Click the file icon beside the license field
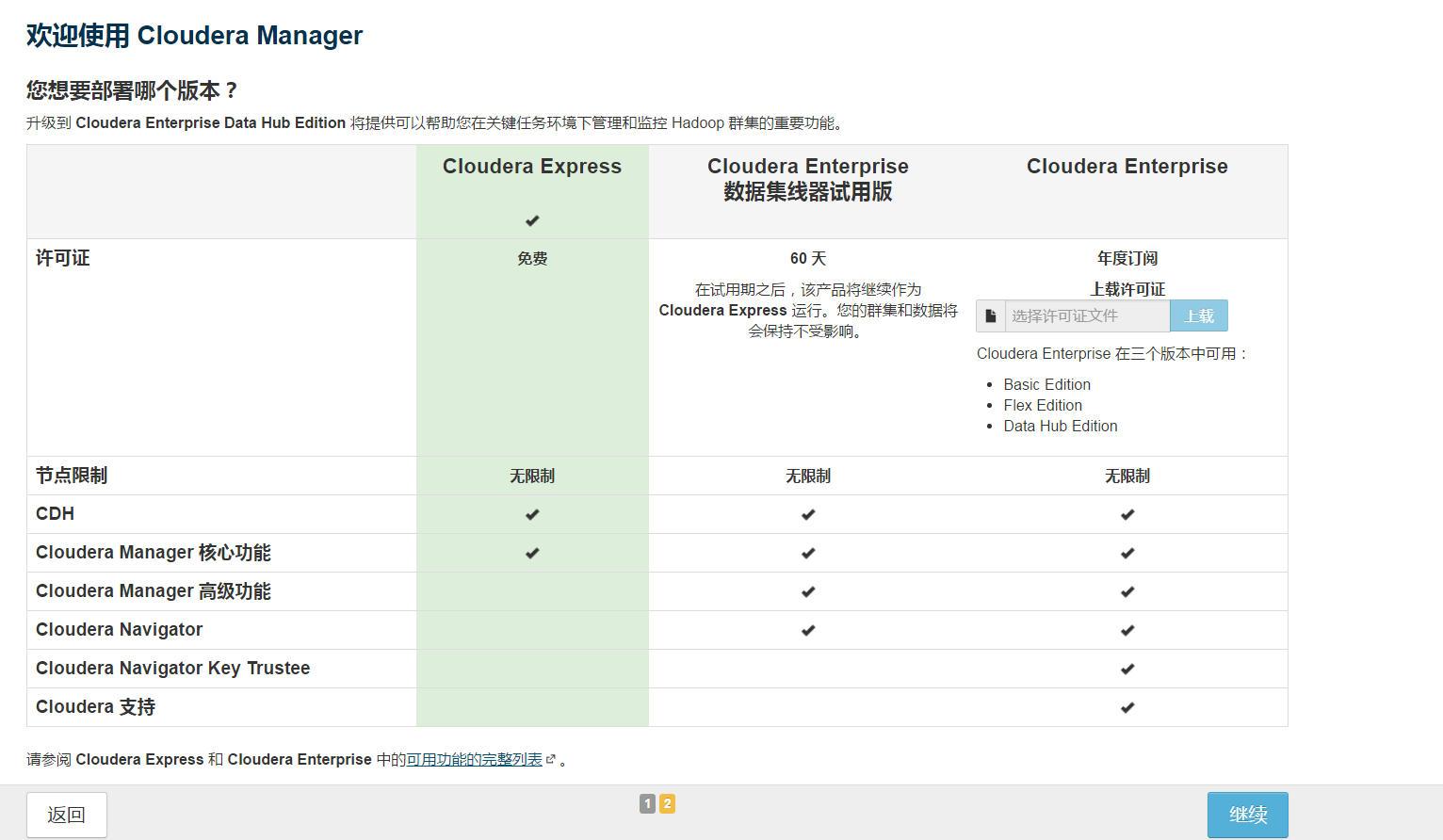The height and width of the screenshot is (840, 1443). tap(991, 316)
